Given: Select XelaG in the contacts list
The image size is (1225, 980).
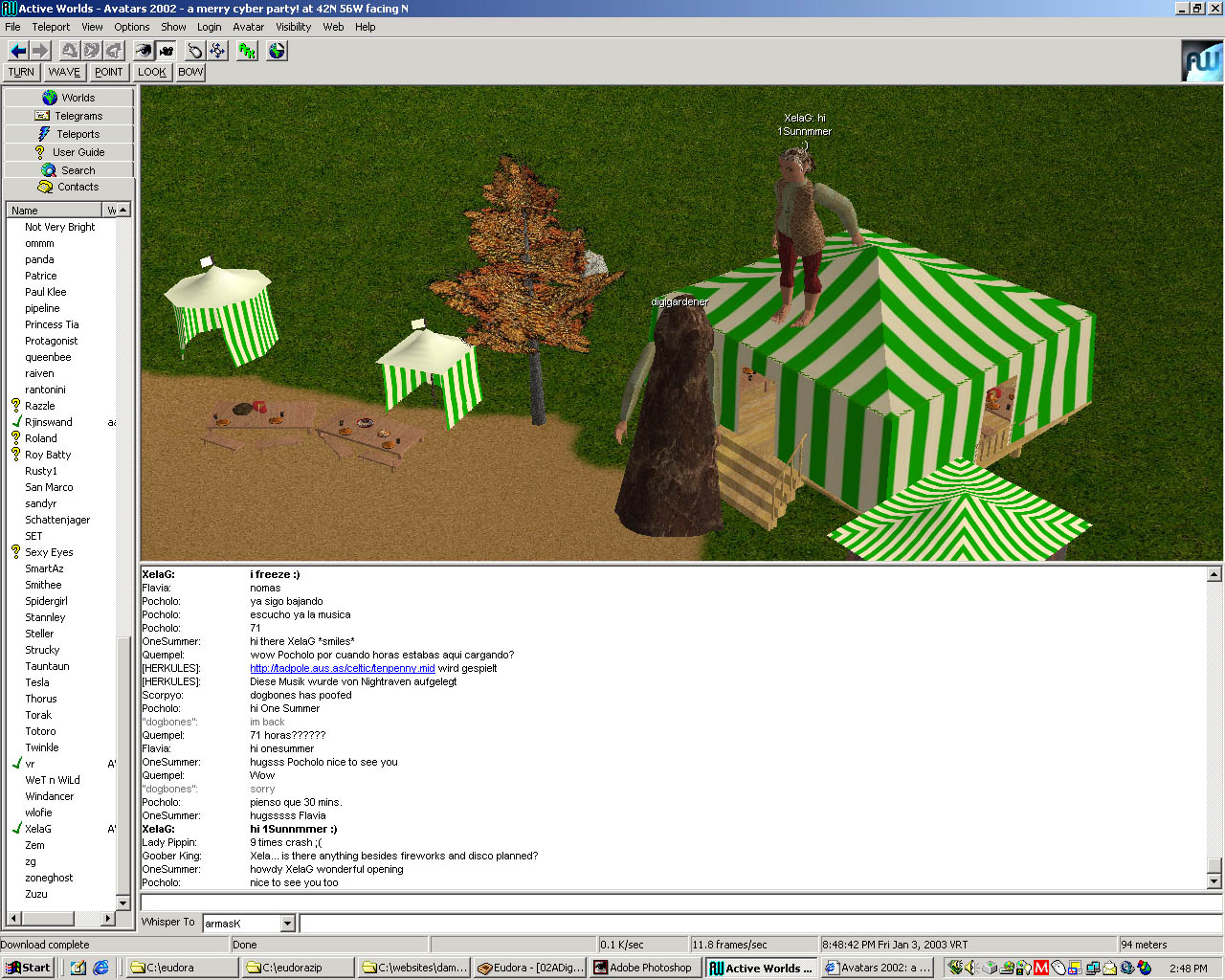Looking at the screenshot, I should [x=38, y=829].
